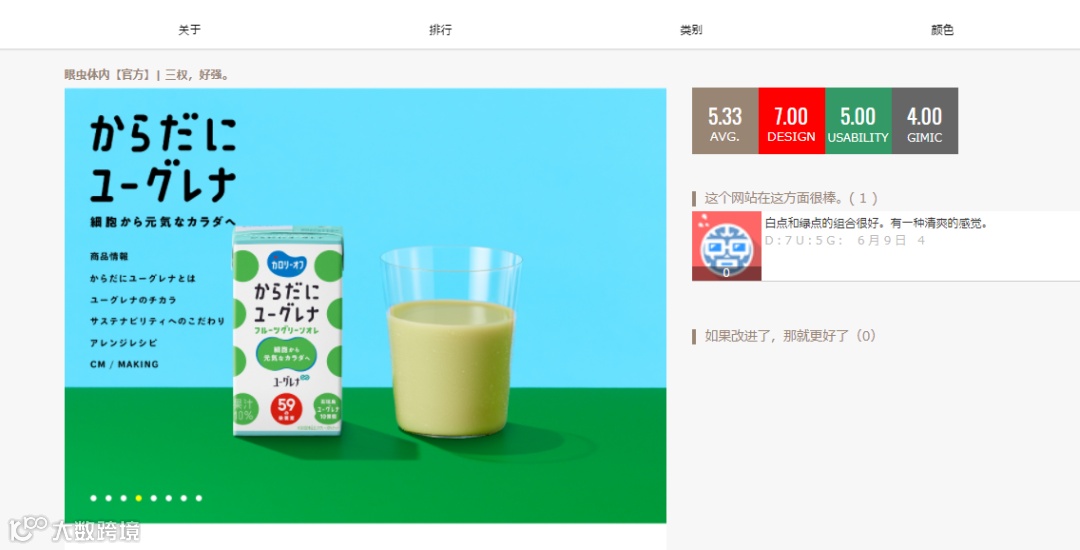
Task: Click the green 5.00 USABILITY score box
Action: click(858, 120)
